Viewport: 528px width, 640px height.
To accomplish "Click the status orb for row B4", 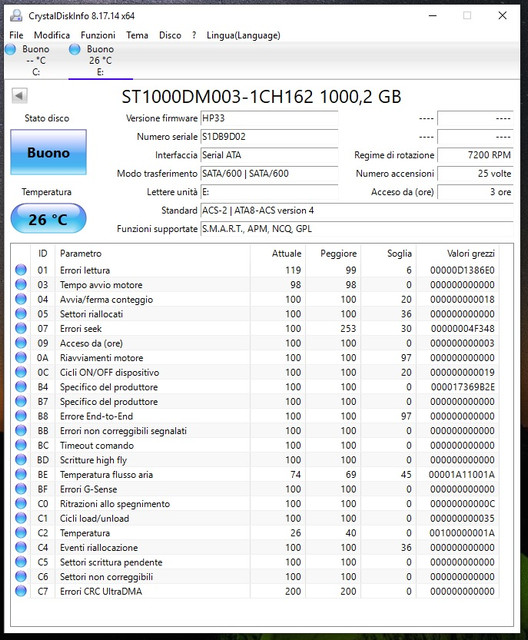I will point(21,387).
